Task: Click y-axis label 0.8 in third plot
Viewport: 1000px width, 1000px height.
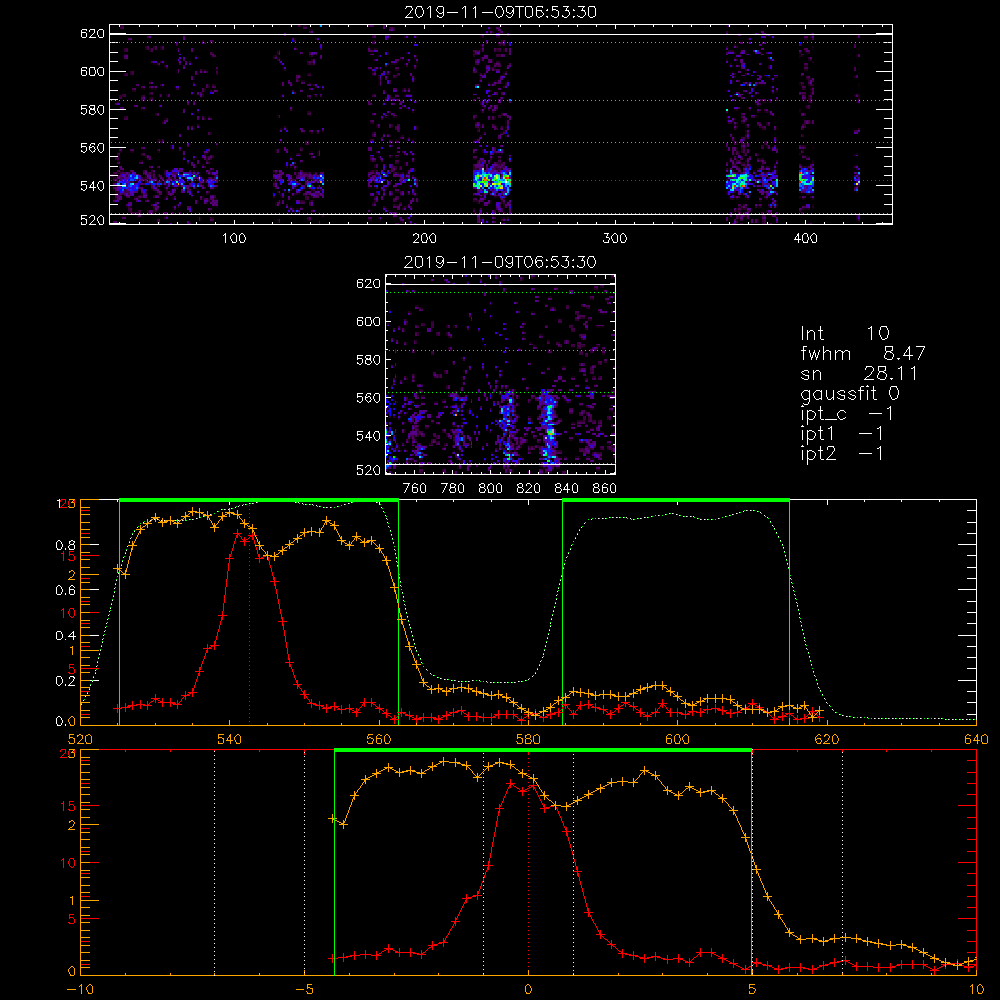Action: [66, 546]
